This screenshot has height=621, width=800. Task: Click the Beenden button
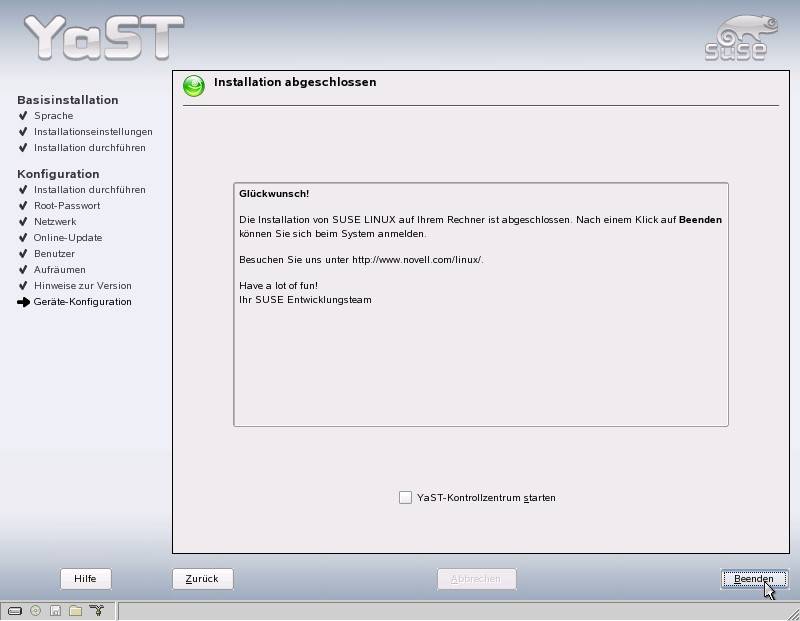[754, 579]
